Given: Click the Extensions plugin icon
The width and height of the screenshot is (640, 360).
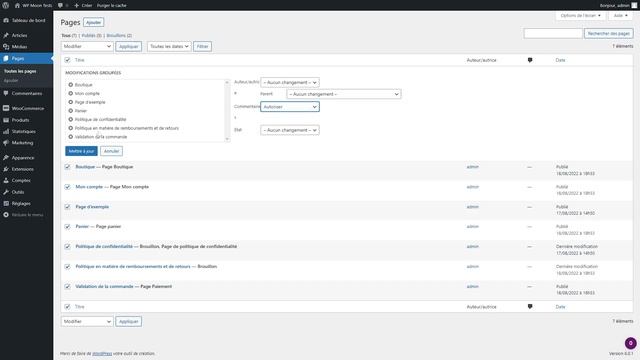Looking at the screenshot, I should click(6, 169).
